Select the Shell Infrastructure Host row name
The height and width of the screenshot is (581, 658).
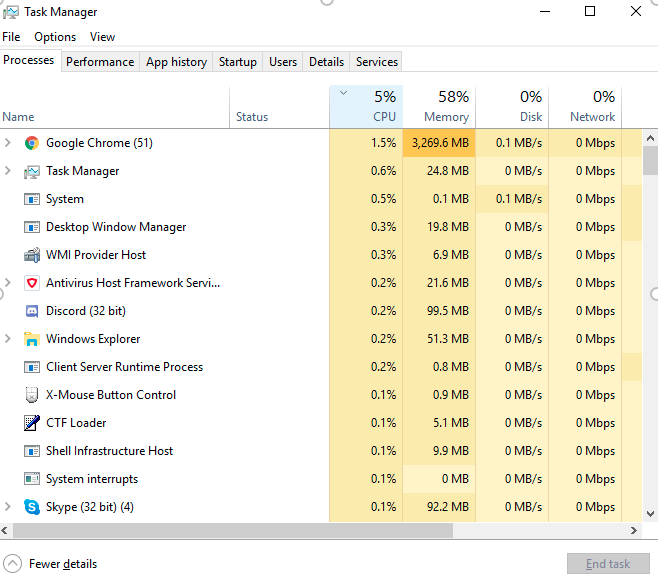click(110, 451)
